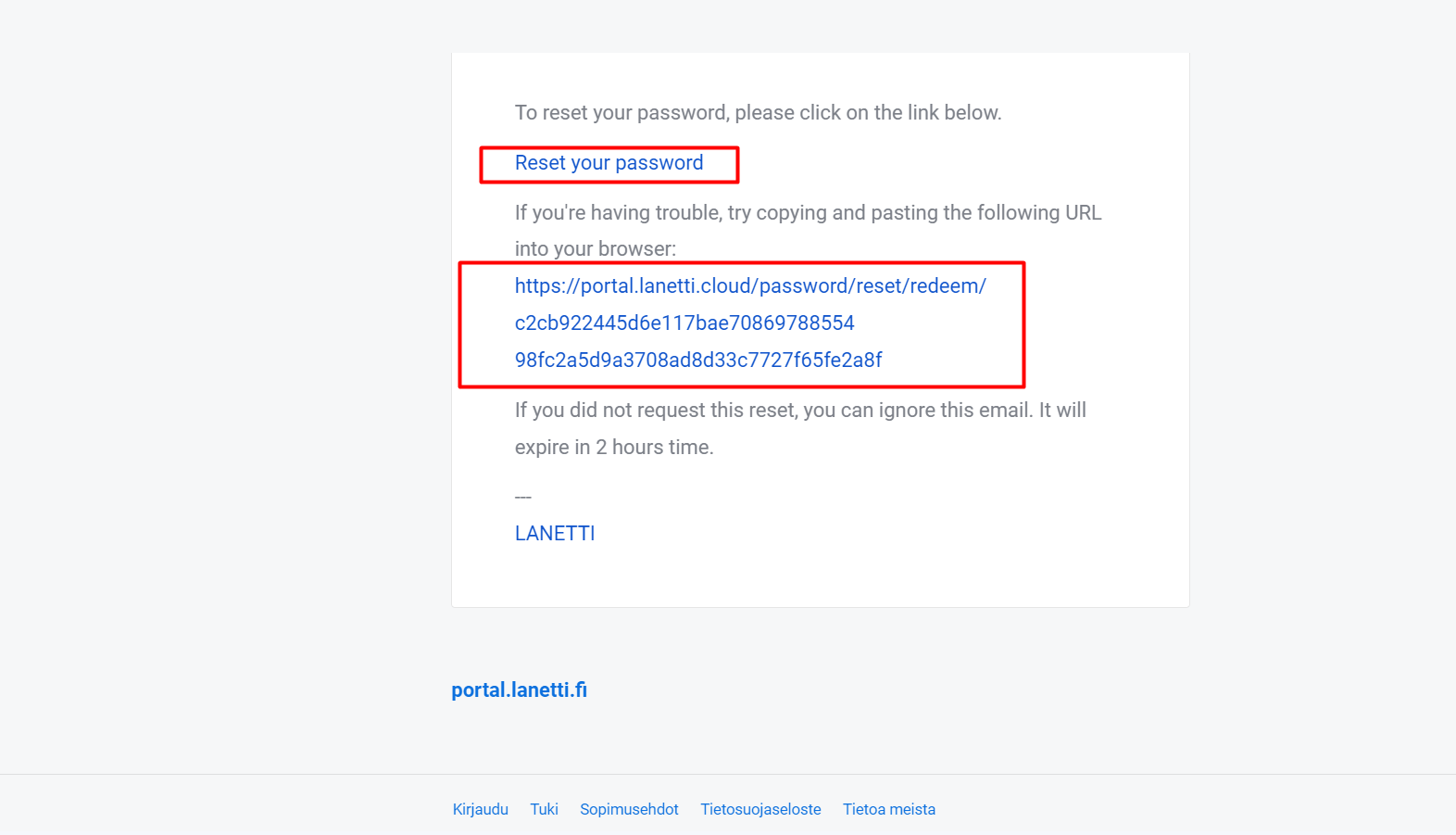
Task: Go to Kirjaudu in the footer
Action: point(480,809)
